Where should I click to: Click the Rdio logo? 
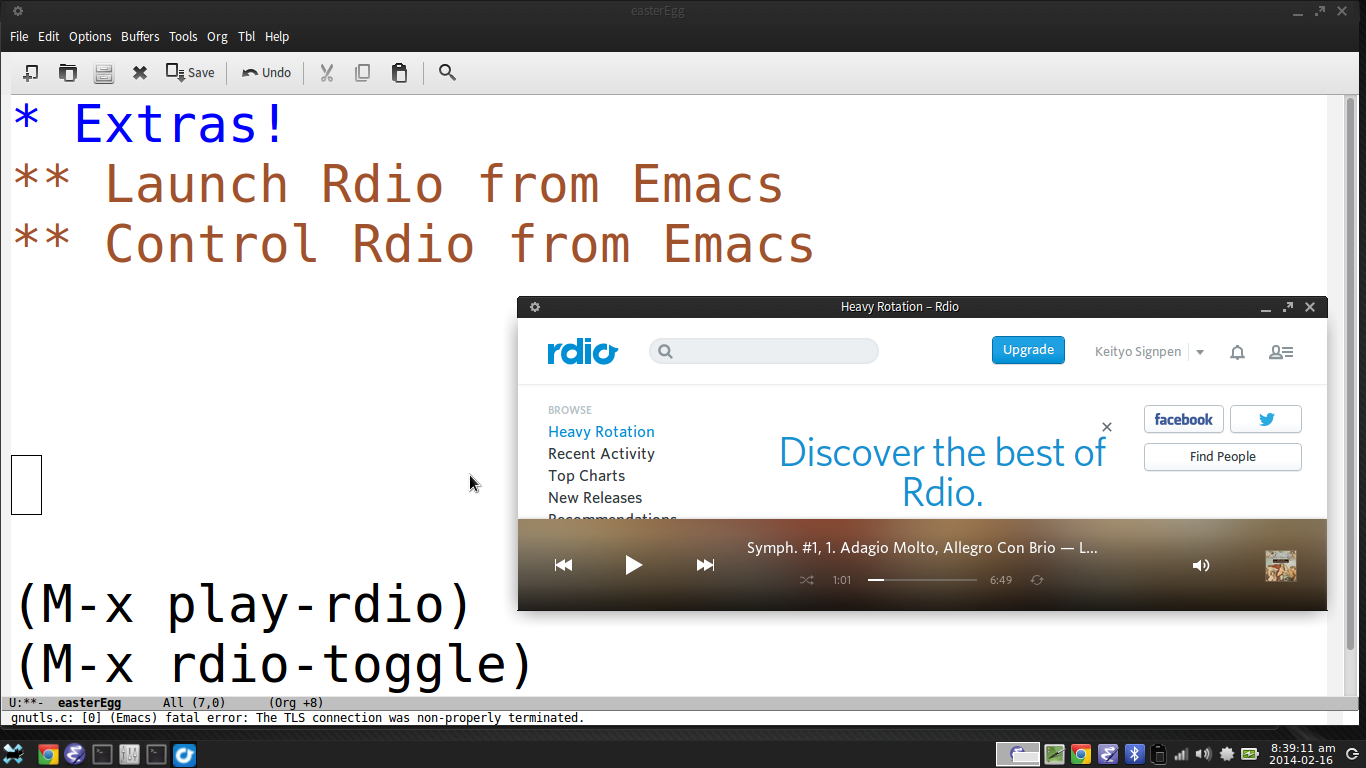pos(583,352)
